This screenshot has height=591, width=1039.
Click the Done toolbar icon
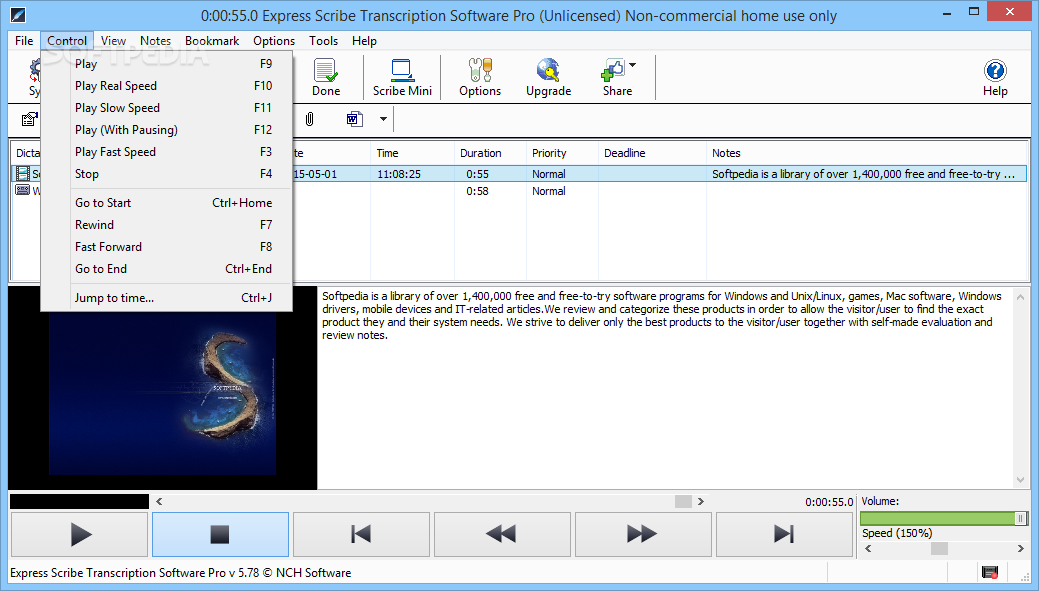click(x=325, y=78)
